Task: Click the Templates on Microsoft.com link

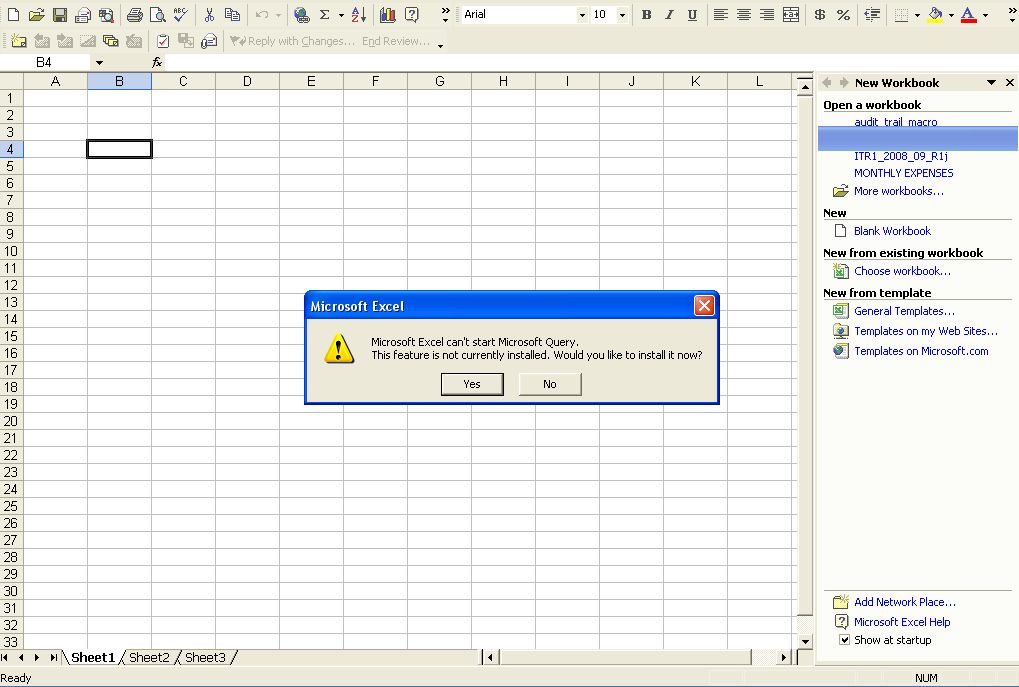Action: (921, 351)
